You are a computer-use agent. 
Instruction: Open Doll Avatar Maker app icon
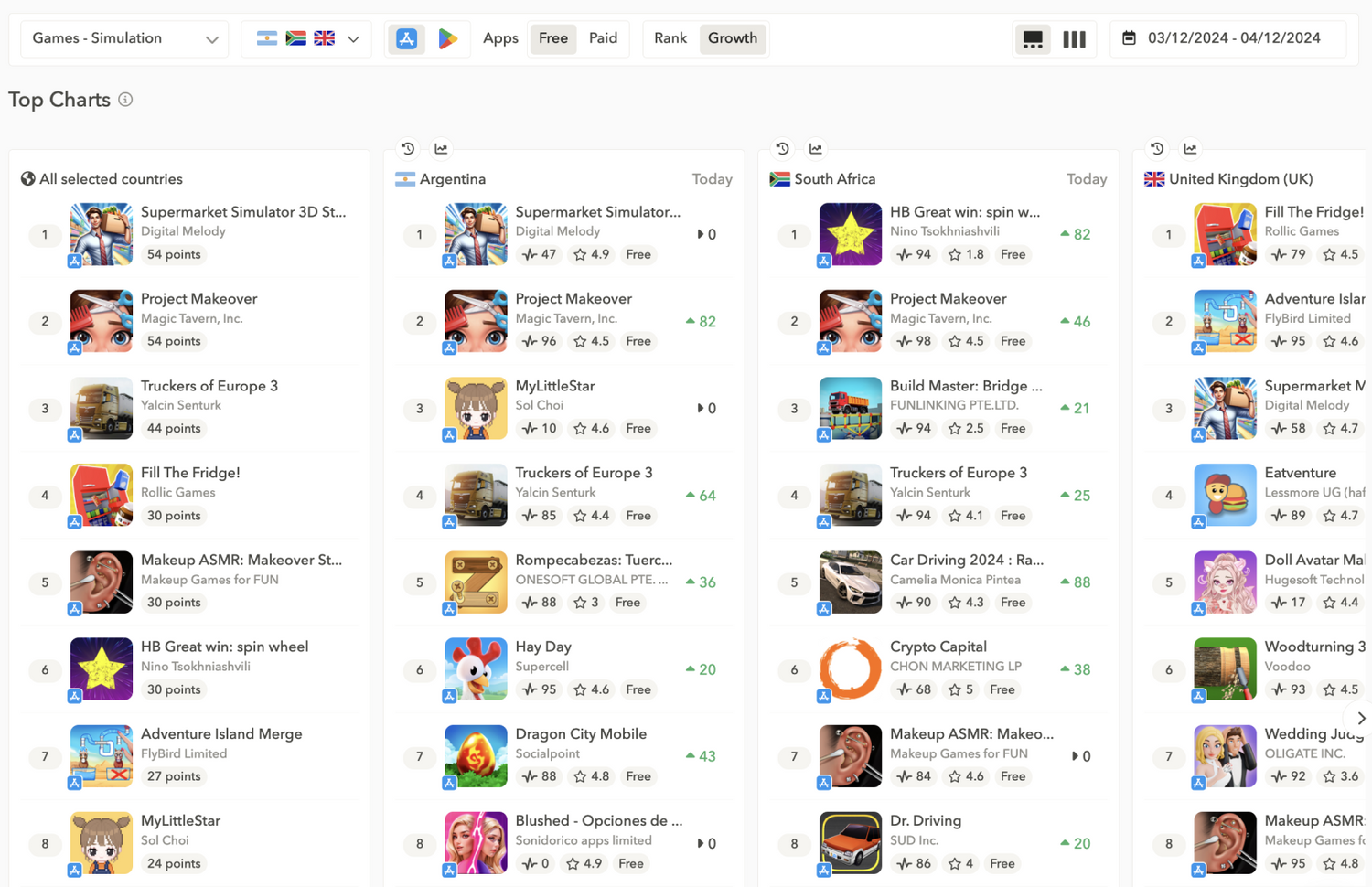pyautogui.click(x=1225, y=582)
